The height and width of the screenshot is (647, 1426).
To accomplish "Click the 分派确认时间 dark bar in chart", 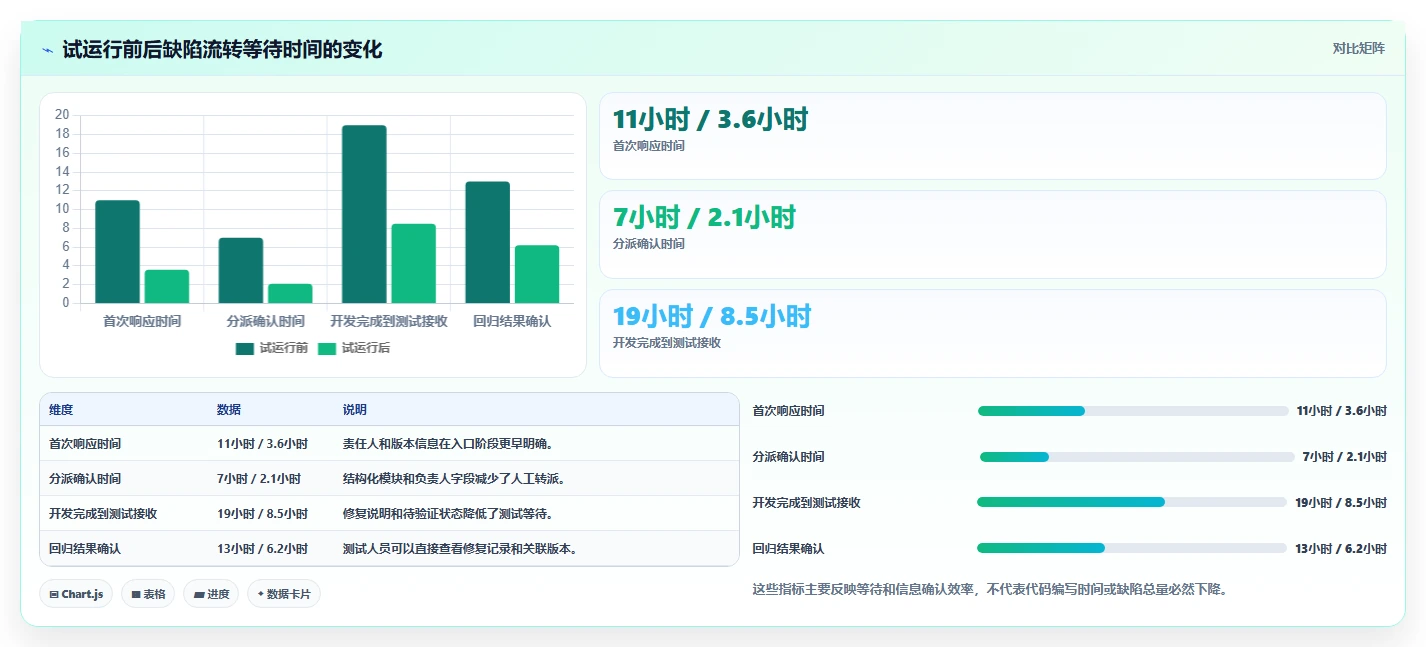I will click(240, 270).
